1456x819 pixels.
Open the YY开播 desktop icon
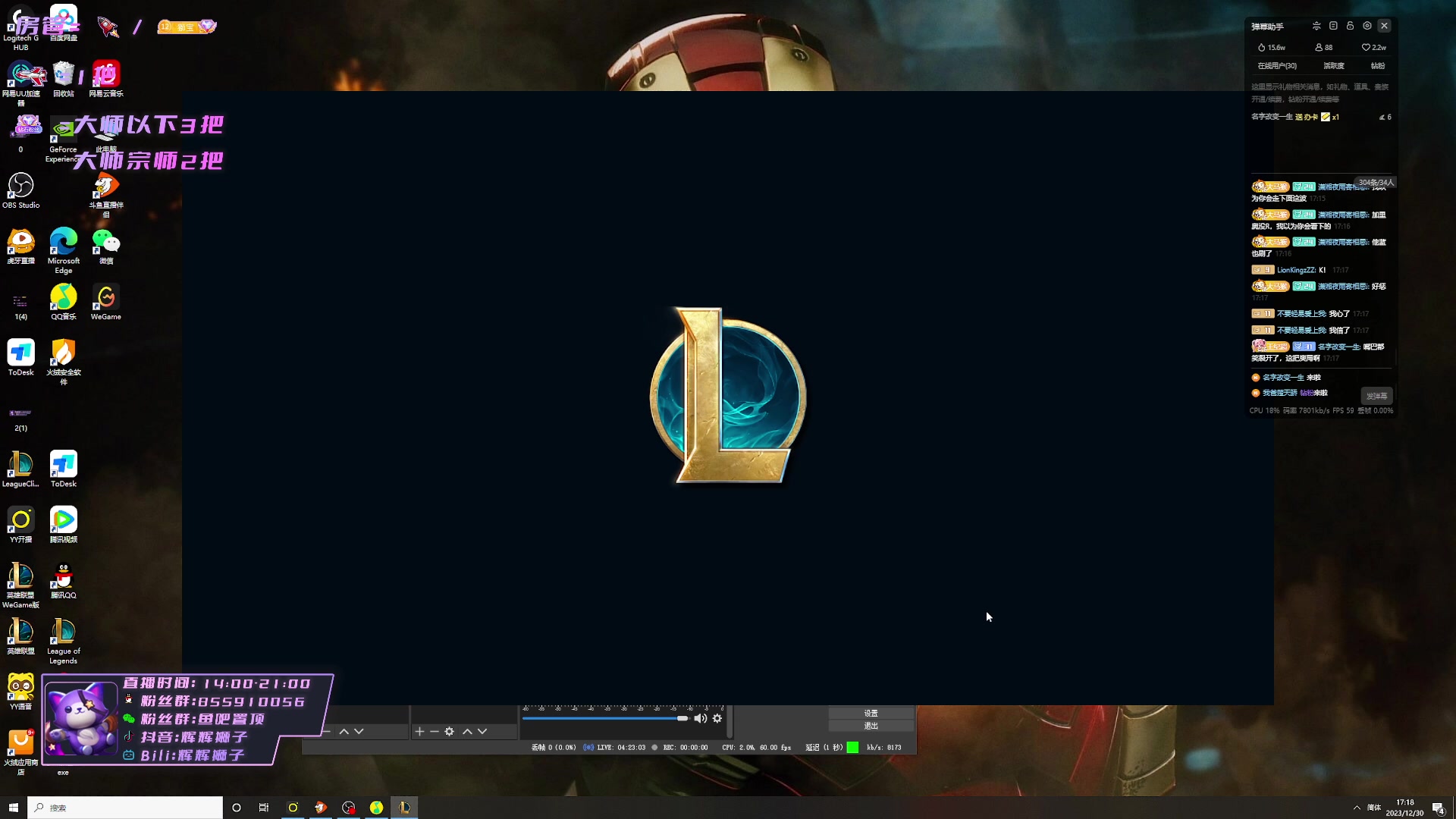[21, 525]
